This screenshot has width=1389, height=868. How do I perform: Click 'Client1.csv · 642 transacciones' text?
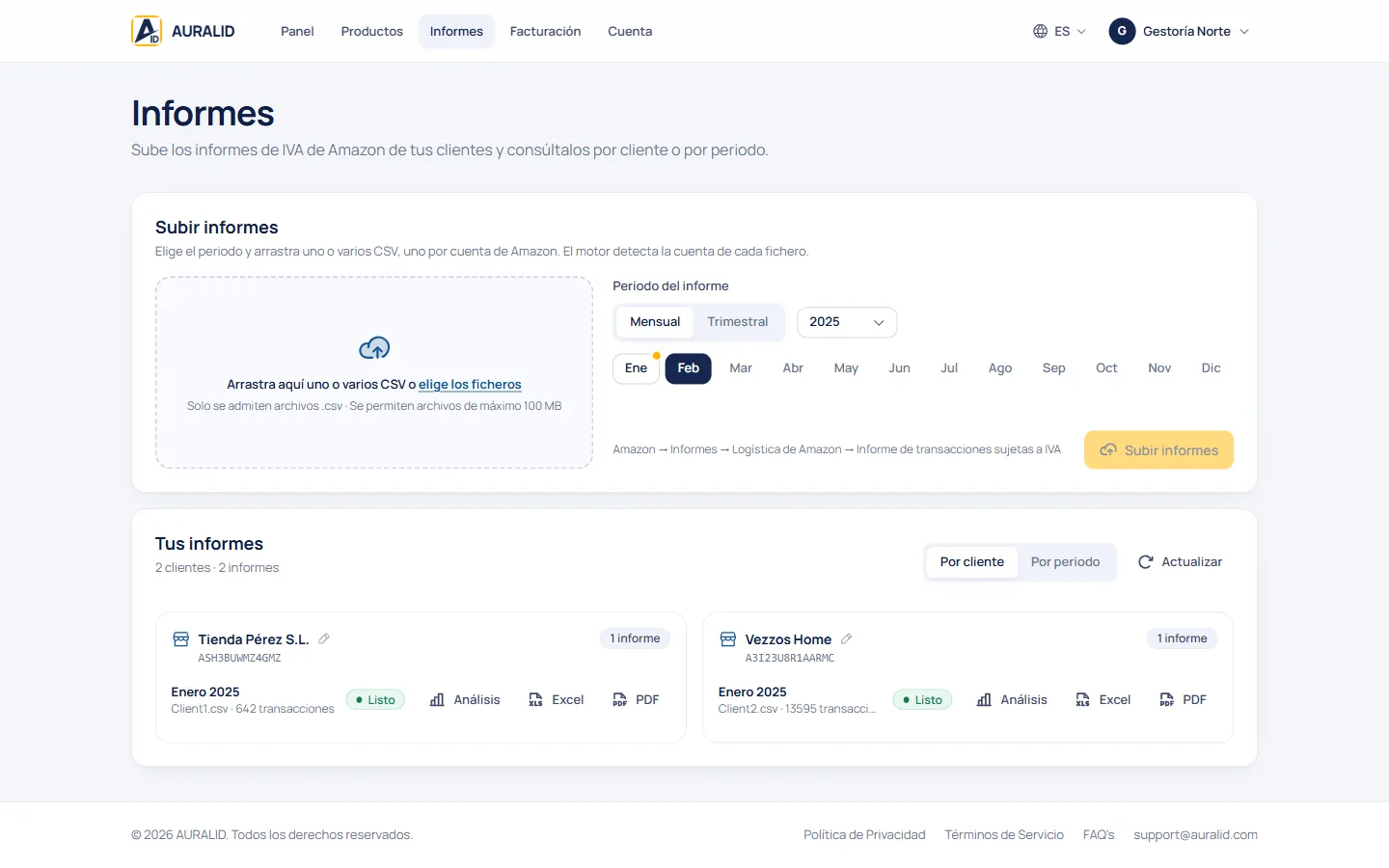tap(253, 709)
